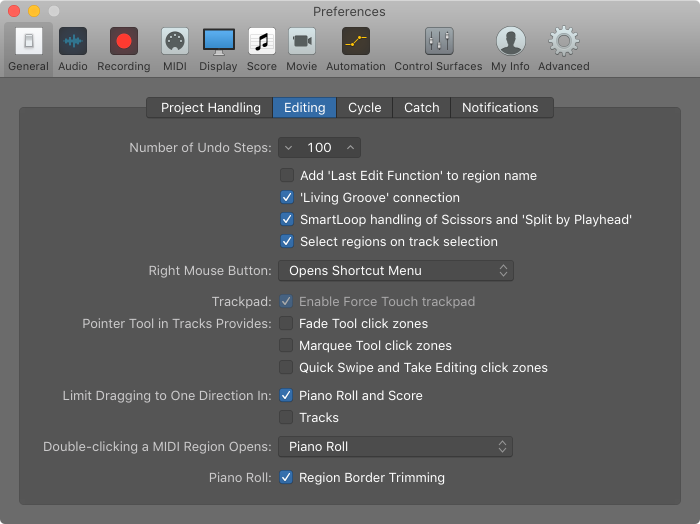Switch to the Project Handling tab
The height and width of the screenshot is (524, 700).
click(210, 108)
